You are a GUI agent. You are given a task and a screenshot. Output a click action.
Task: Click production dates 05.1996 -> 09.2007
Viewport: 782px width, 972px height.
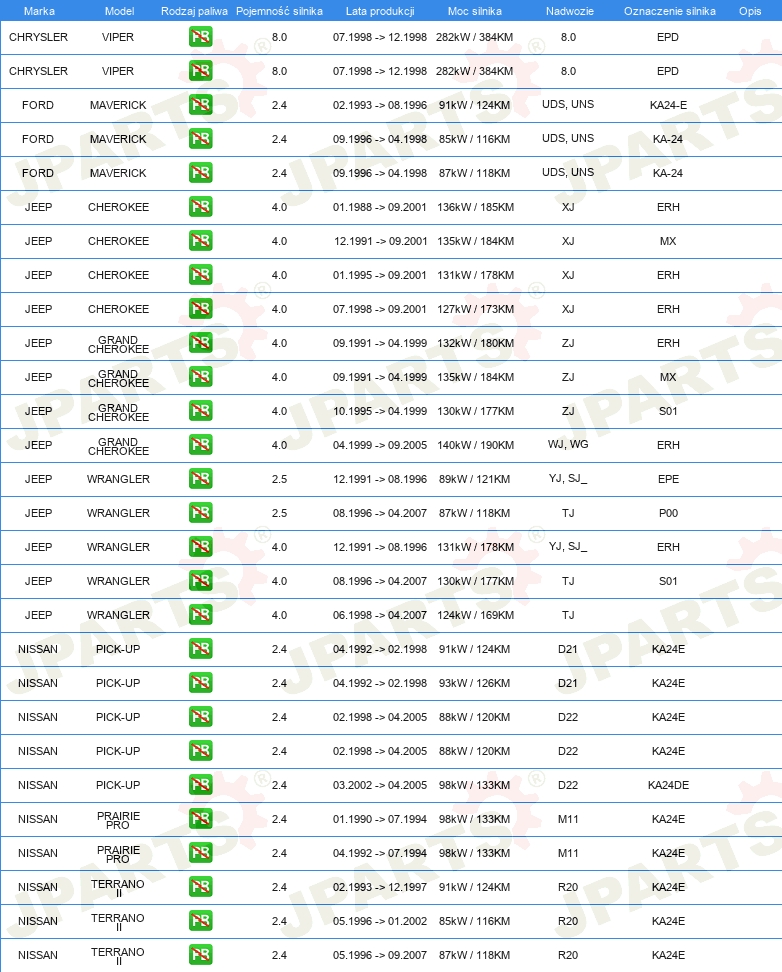380,955
